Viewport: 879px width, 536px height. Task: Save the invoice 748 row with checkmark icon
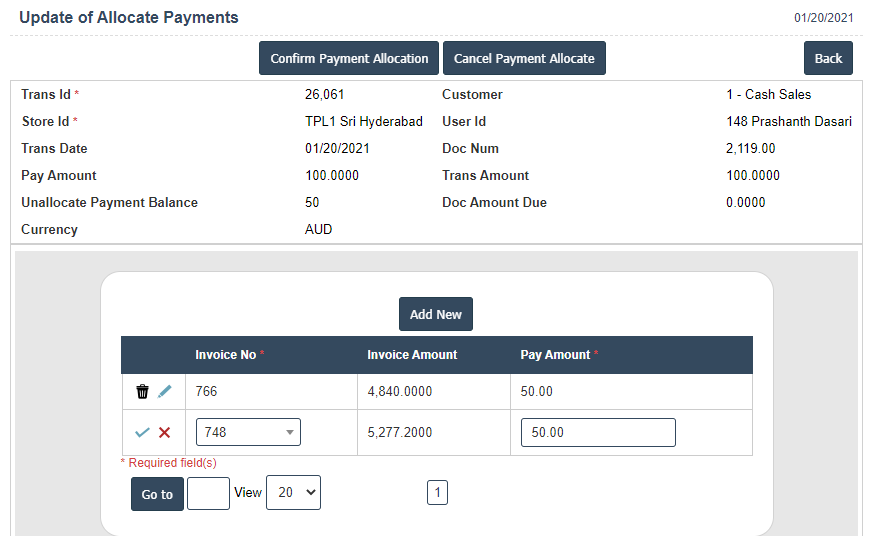pos(142,433)
